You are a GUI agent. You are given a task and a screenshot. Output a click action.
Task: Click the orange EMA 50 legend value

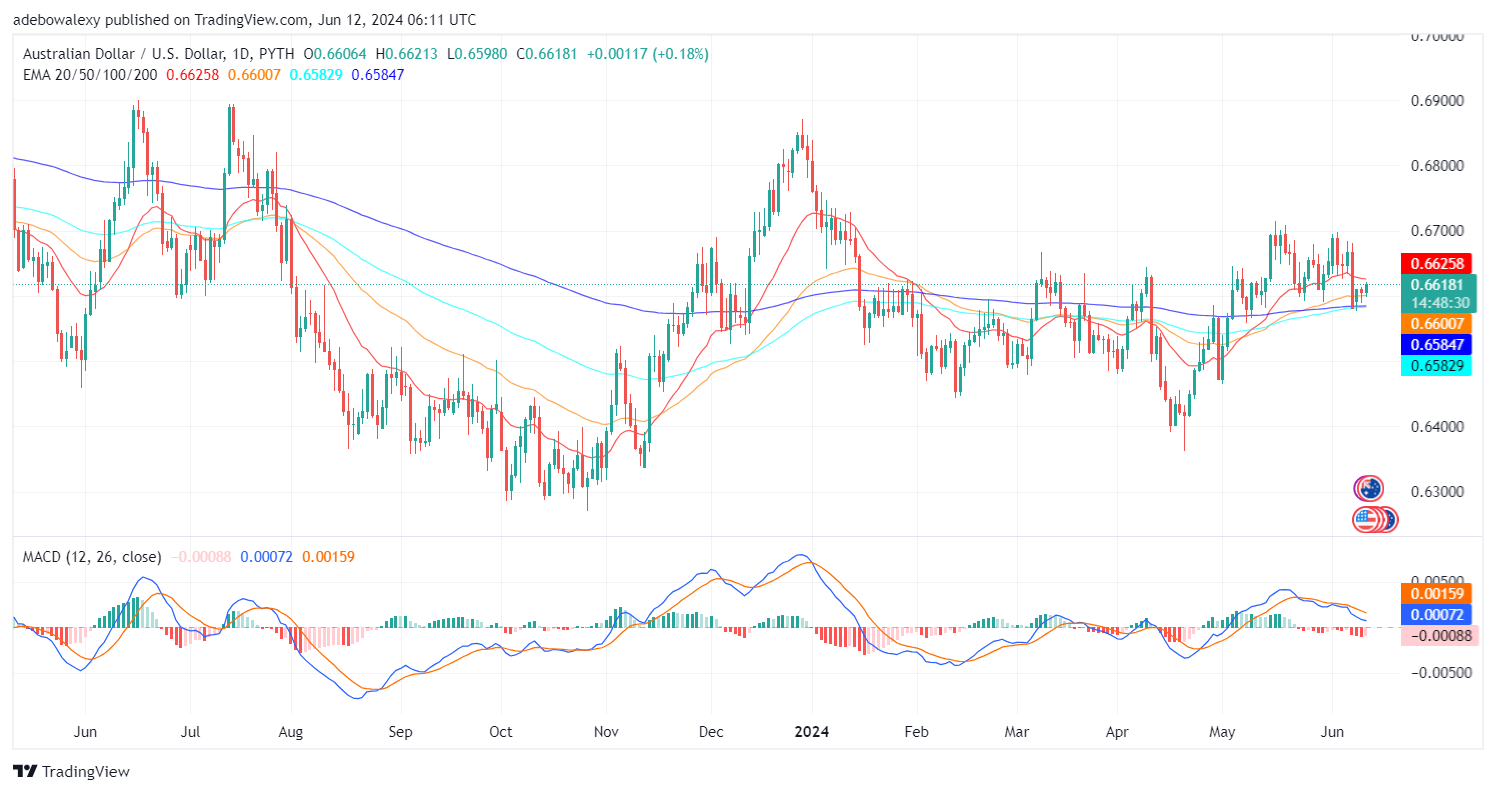[256, 75]
